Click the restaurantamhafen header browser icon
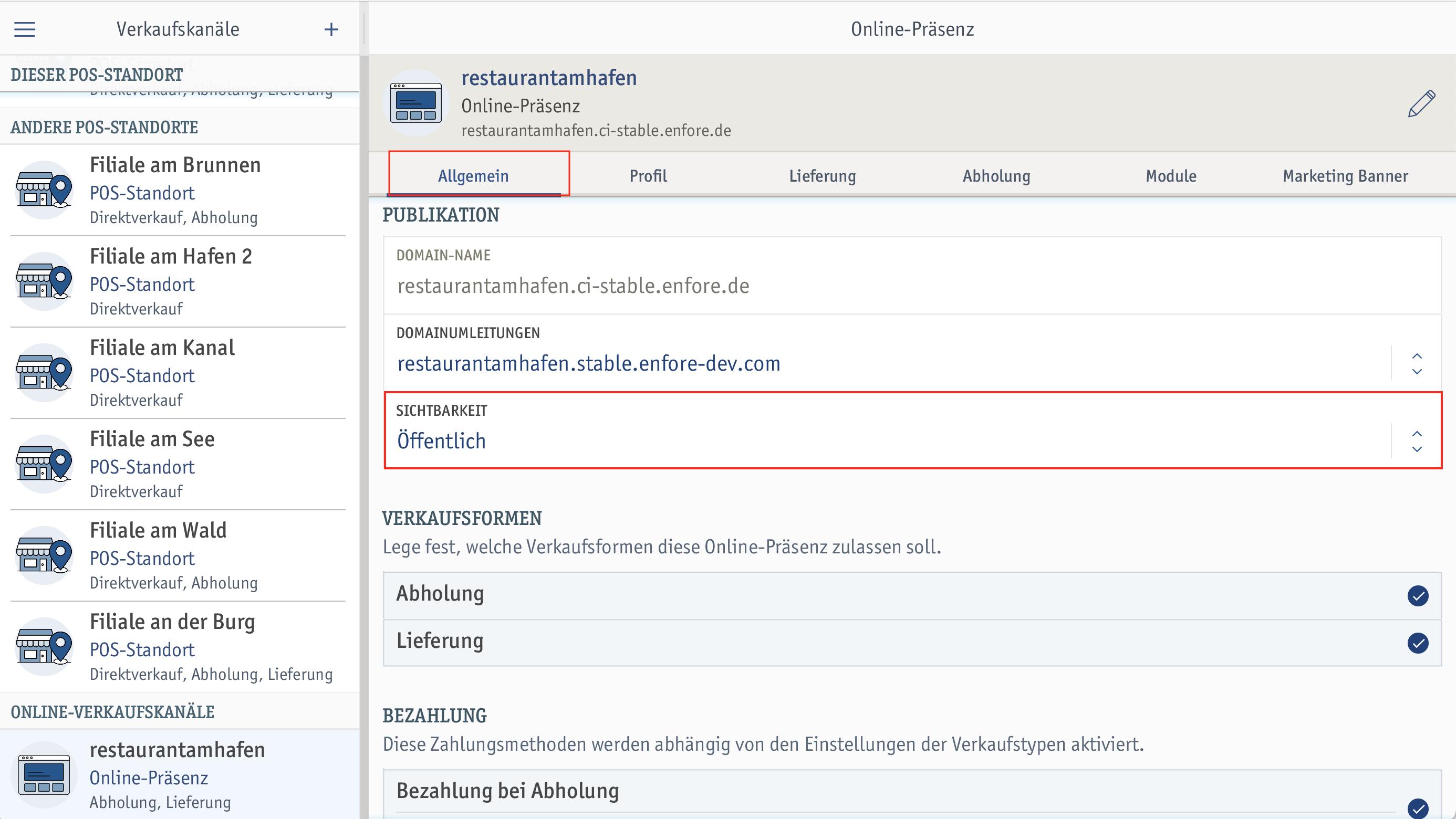1456x819 pixels. click(x=416, y=103)
